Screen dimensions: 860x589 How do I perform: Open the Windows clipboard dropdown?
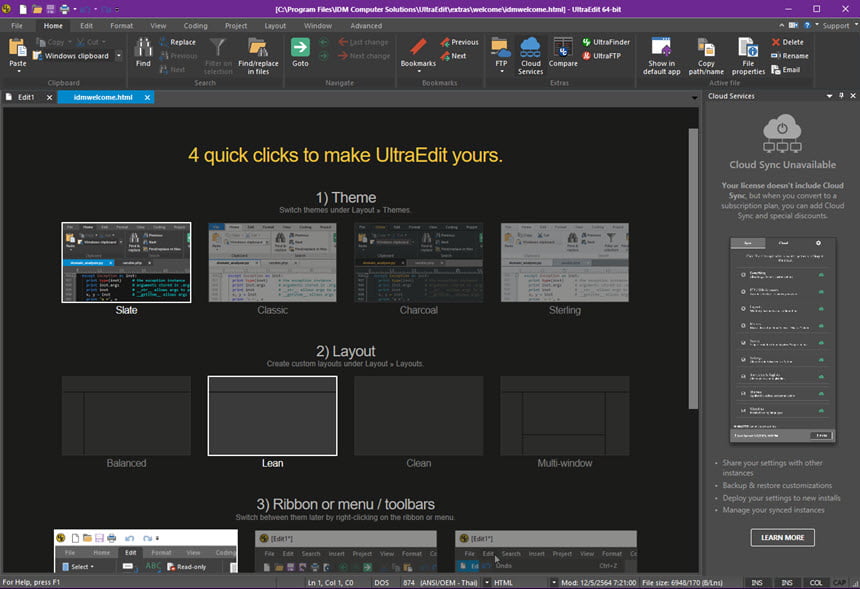(x=119, y=55)
